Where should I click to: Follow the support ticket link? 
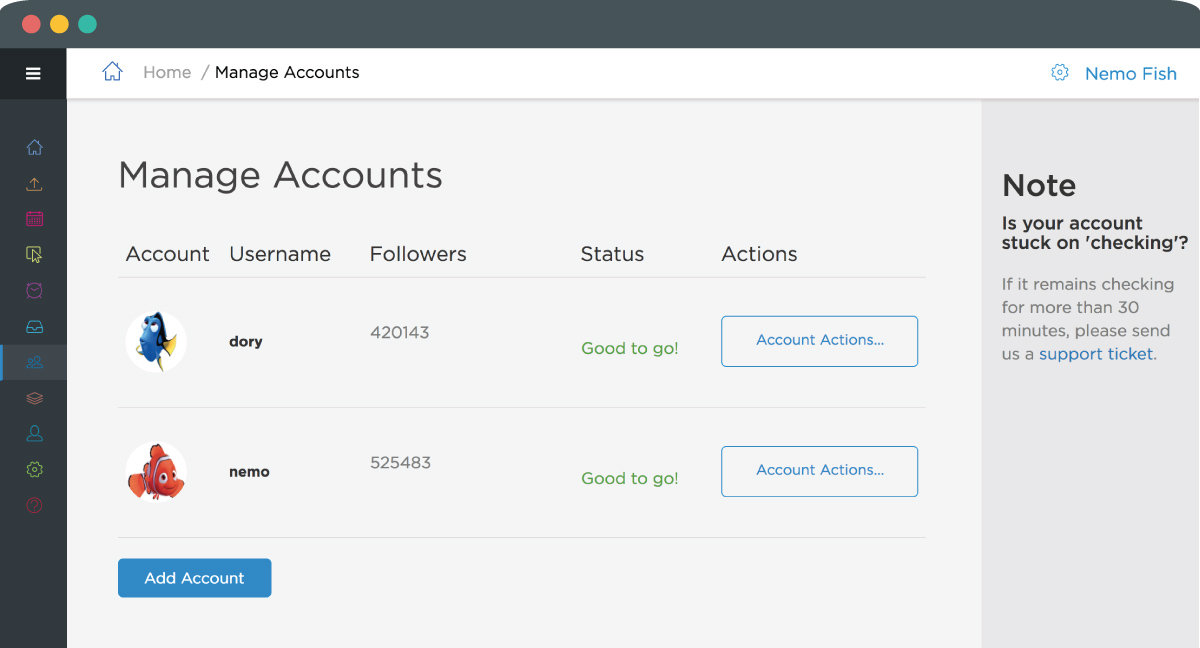click(x=1096, y=354)
